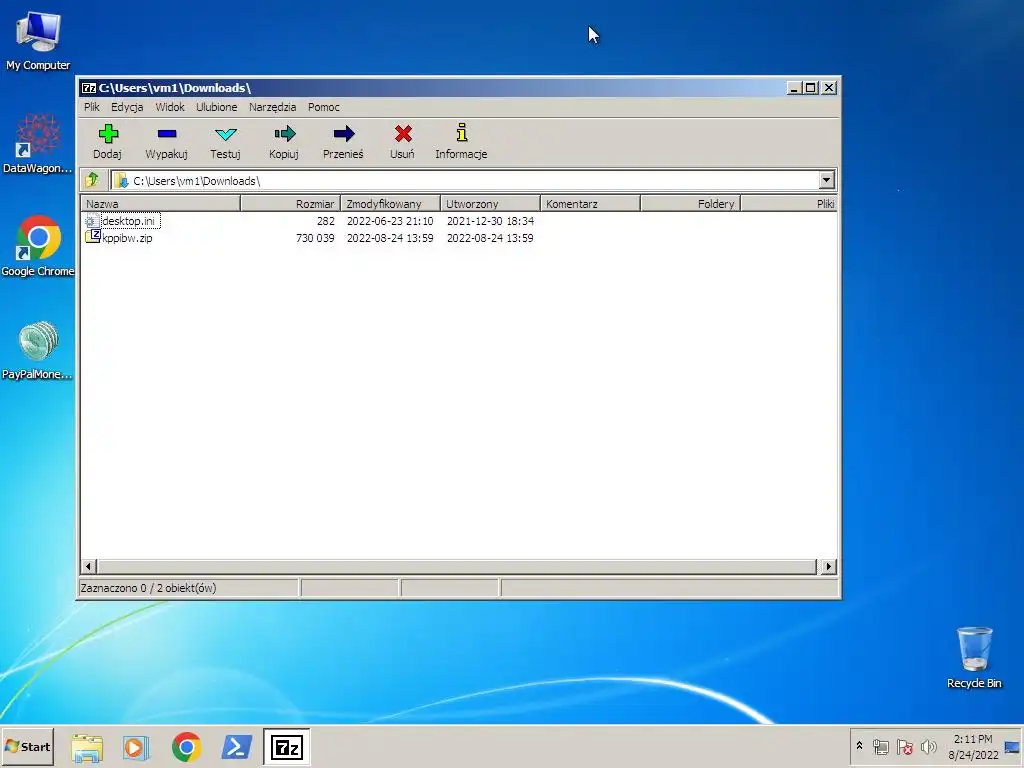Go up one folder level arrow icon
The height and width of the screenshot is (768, 1024).
[92, 180]
